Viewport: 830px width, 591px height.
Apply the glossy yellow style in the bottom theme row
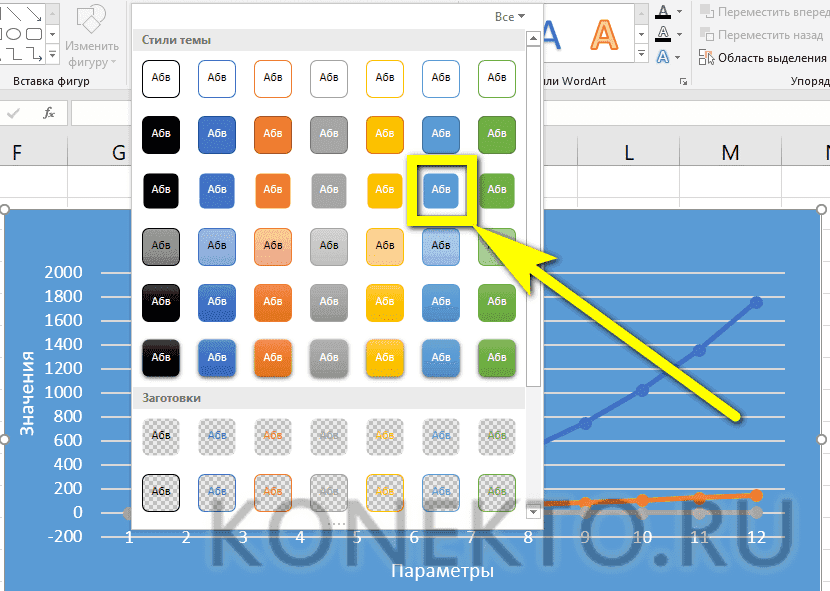tap(385, 355)
